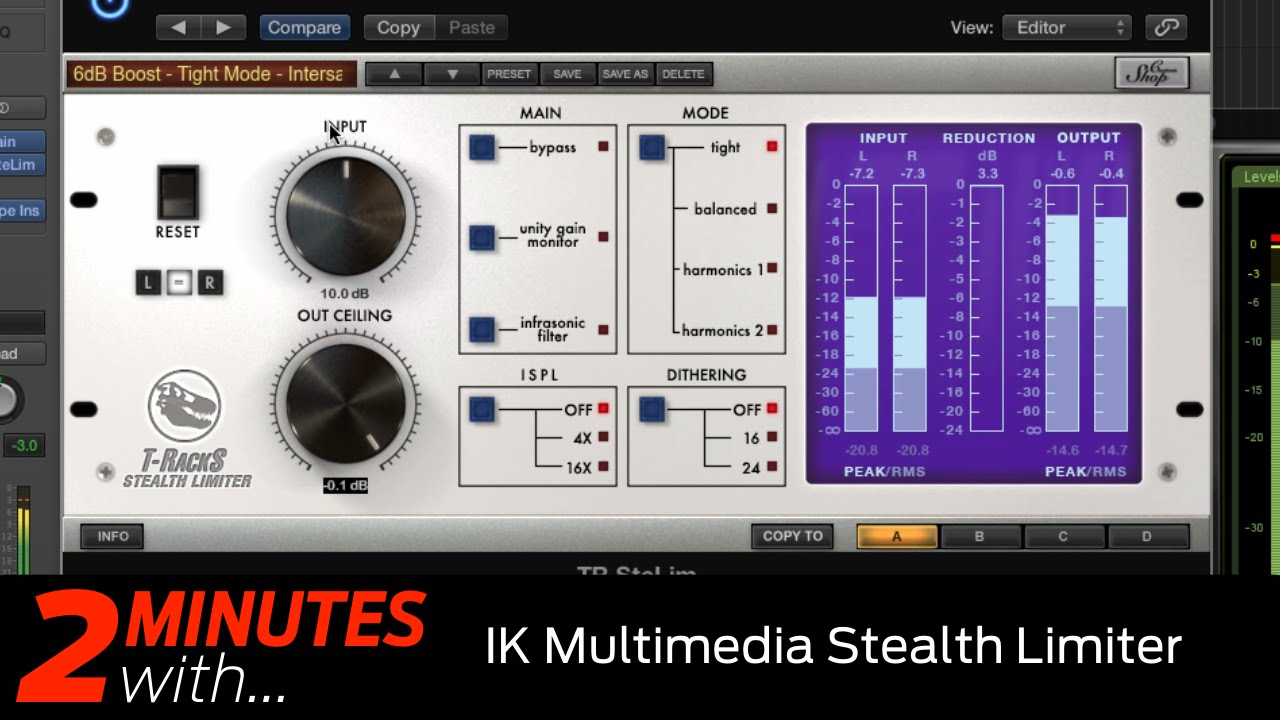This screenshot has width=1280, height=720.
Task: Click the Copy button
Action: pos(398,28)
